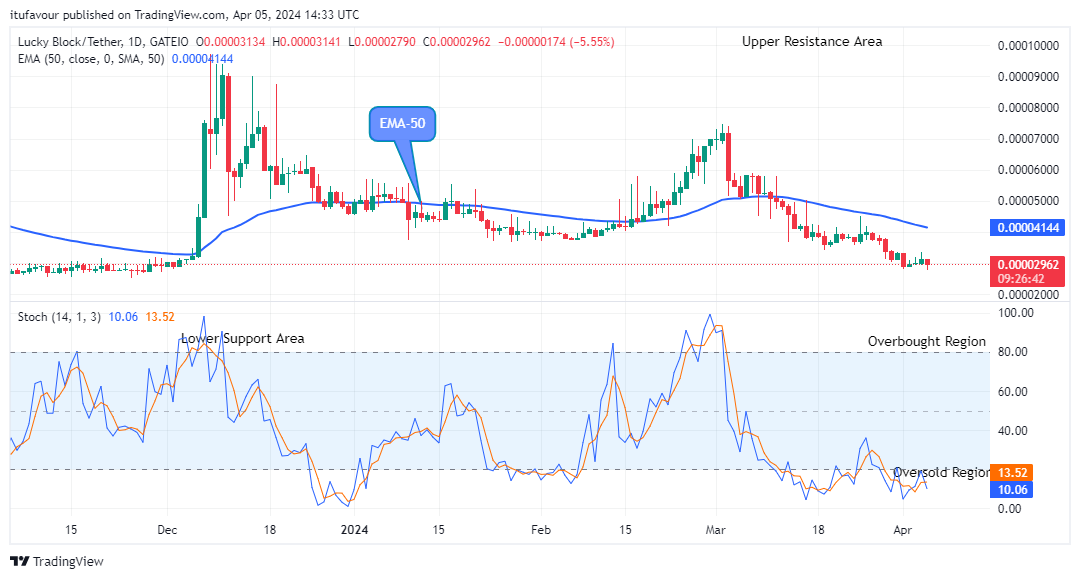Click the EMA (50, close, 0, SMA, 50) legend
The image size is (1080, 579).
91,59
